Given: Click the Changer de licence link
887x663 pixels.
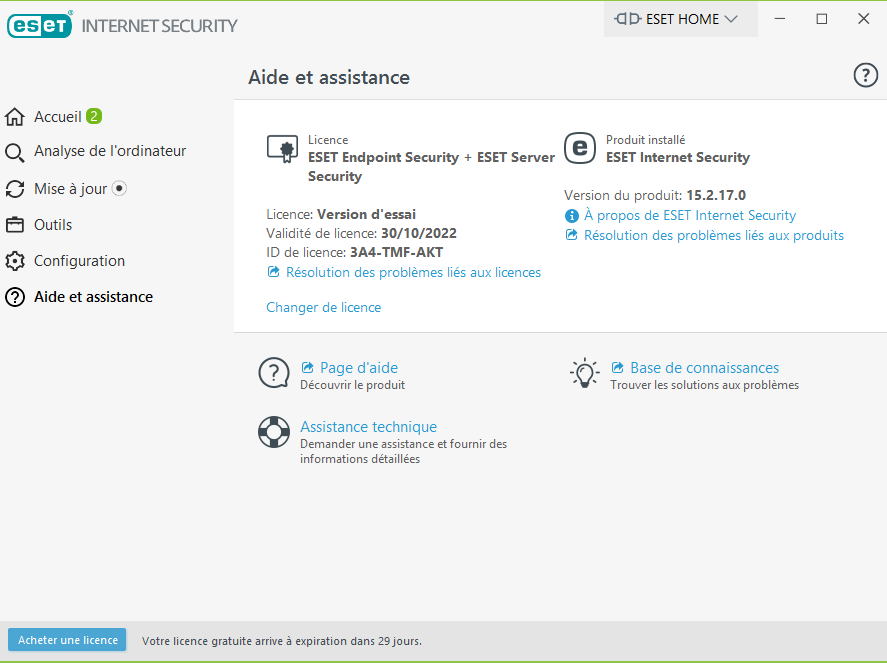Looking at the screenshot, I should pos(324,307).
